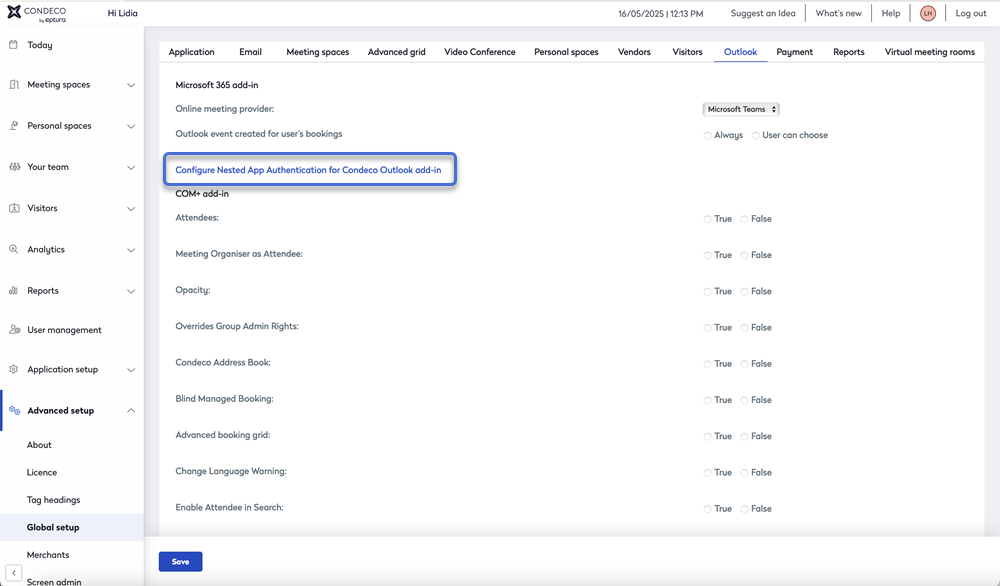This screenshot has height=586, width=1000.
Task: Click the Application setup gear icon
Action: pyautogui.click(x=14, y=369)
